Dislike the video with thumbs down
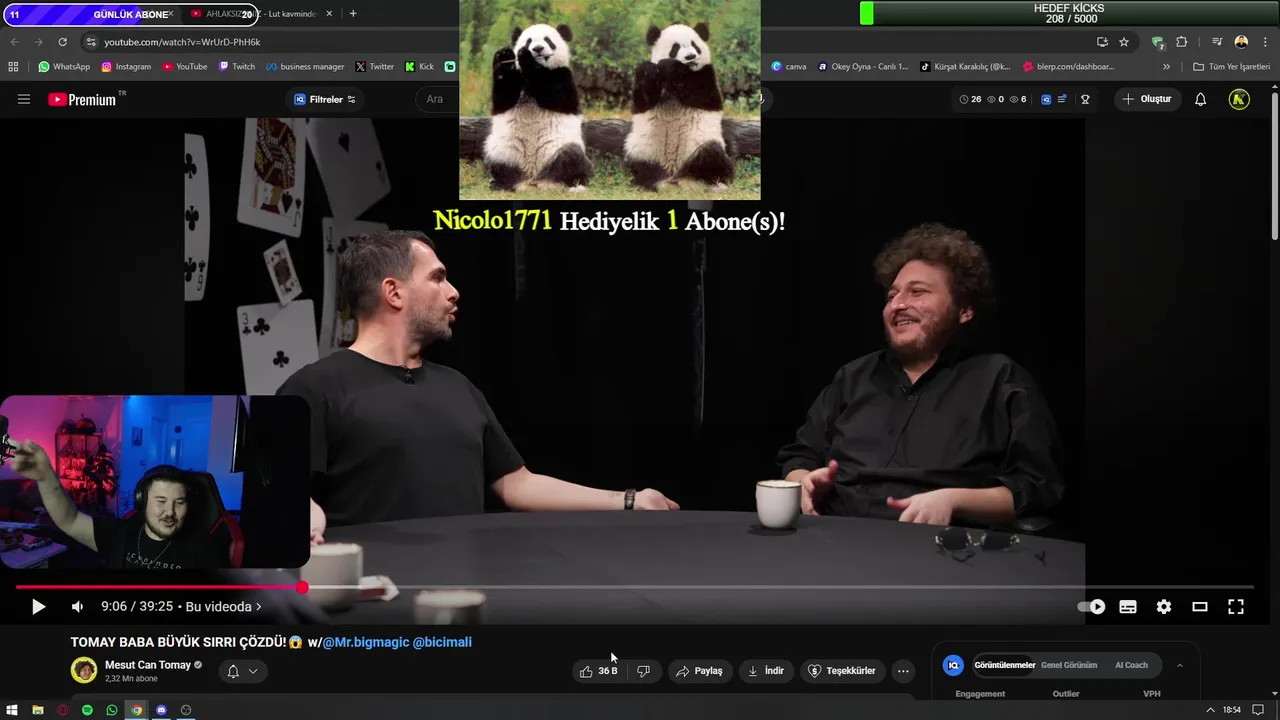 [643, 671]
